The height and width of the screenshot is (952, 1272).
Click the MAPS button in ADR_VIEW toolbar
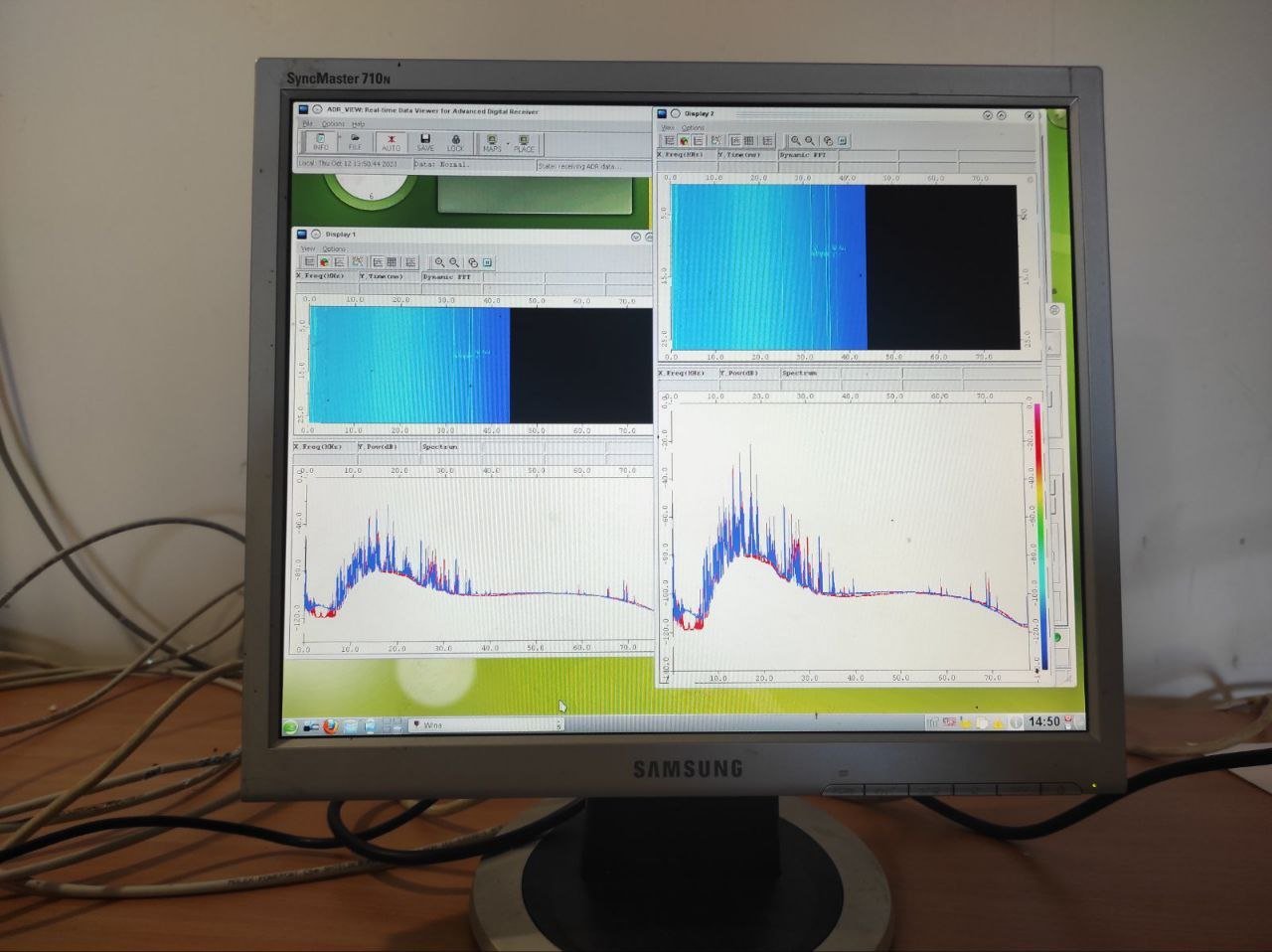point(492,142)
